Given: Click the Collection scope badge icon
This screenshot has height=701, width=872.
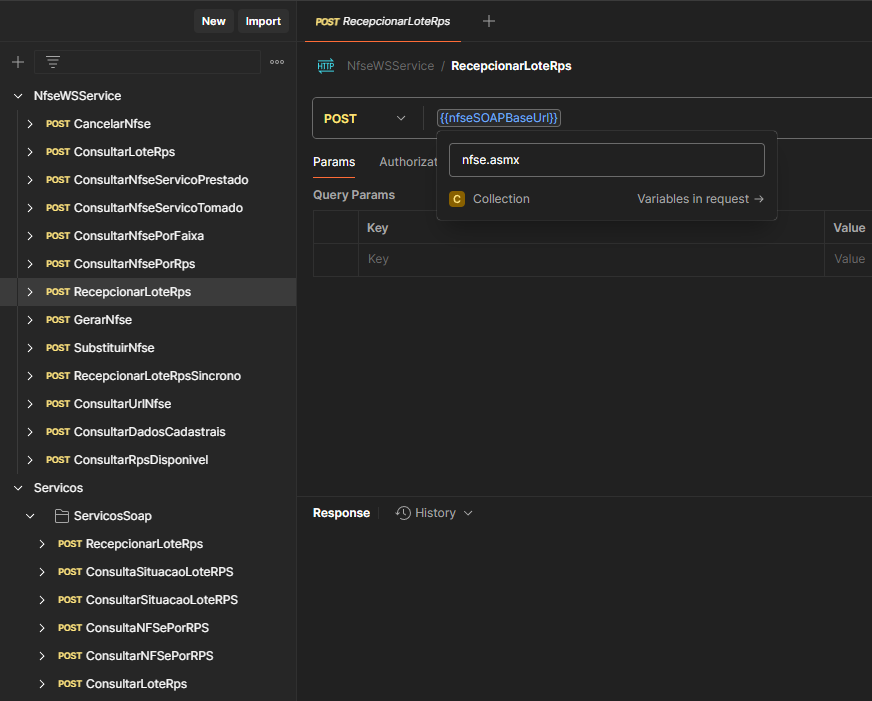Looking at the screenshot, I should [457, 198].
